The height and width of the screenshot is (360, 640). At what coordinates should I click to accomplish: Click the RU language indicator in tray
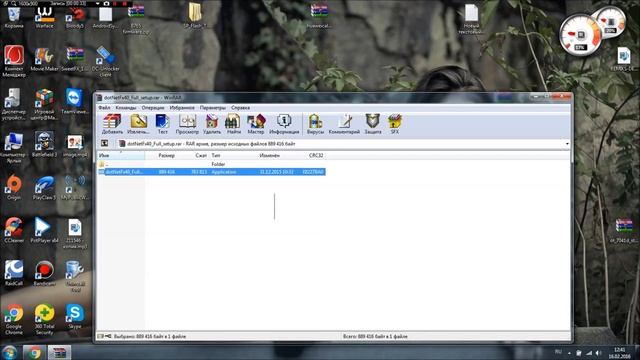(558, 352)
